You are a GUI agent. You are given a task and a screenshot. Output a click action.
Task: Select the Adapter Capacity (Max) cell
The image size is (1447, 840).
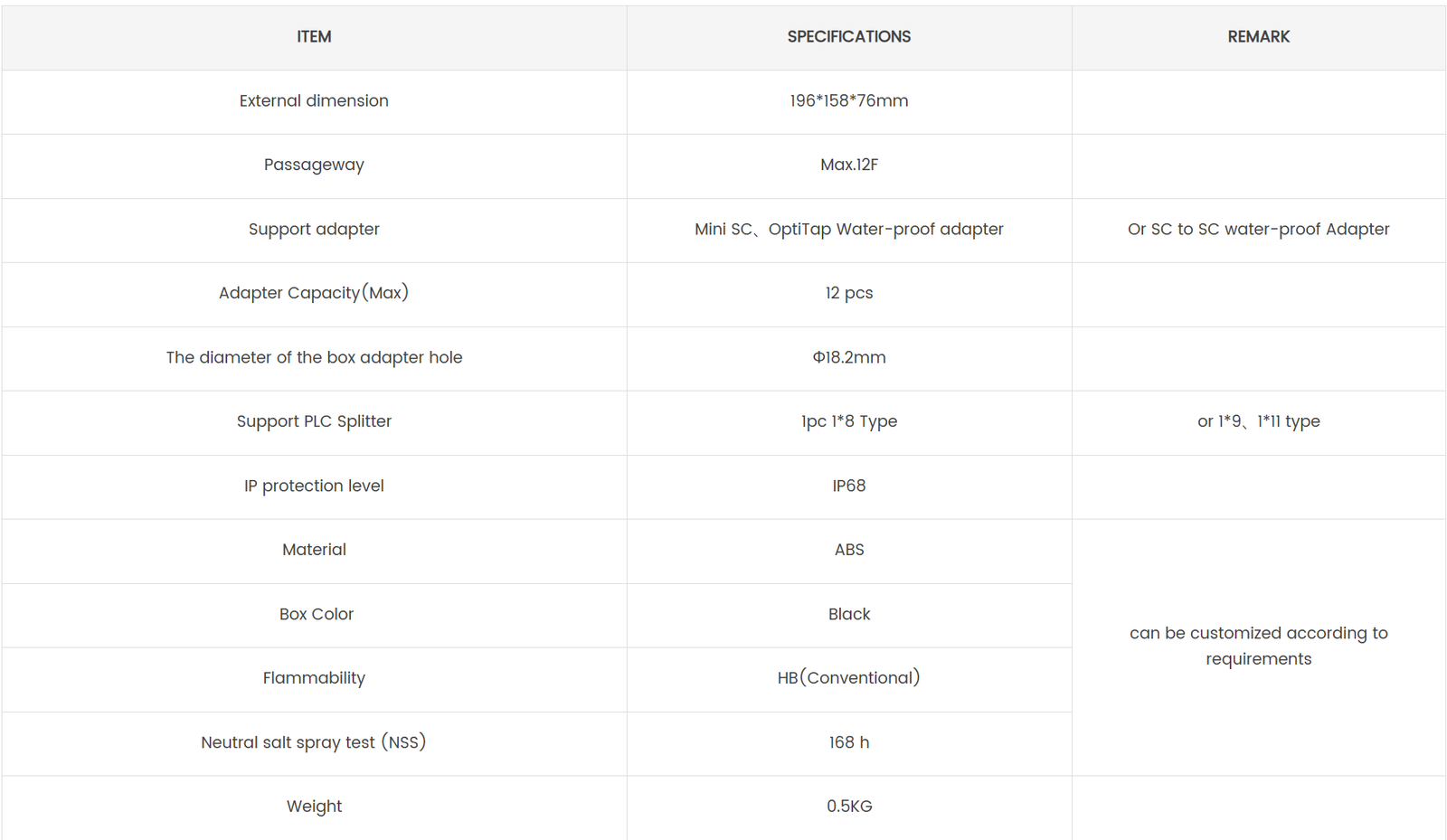pos(314,294)
